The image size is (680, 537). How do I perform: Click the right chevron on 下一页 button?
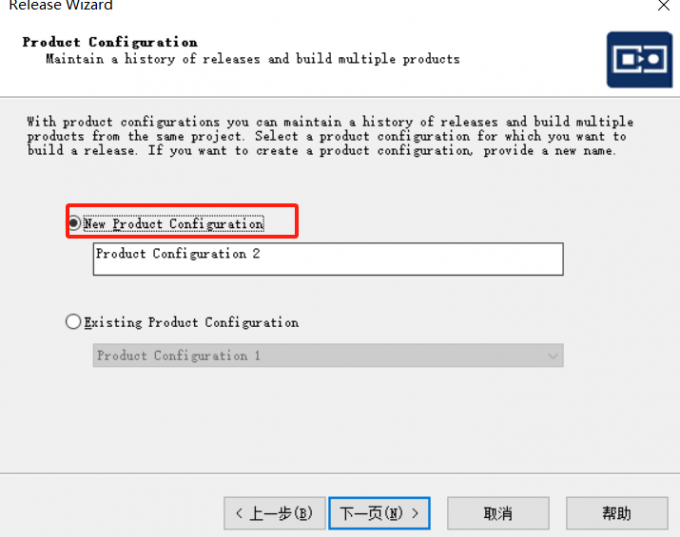415,513
